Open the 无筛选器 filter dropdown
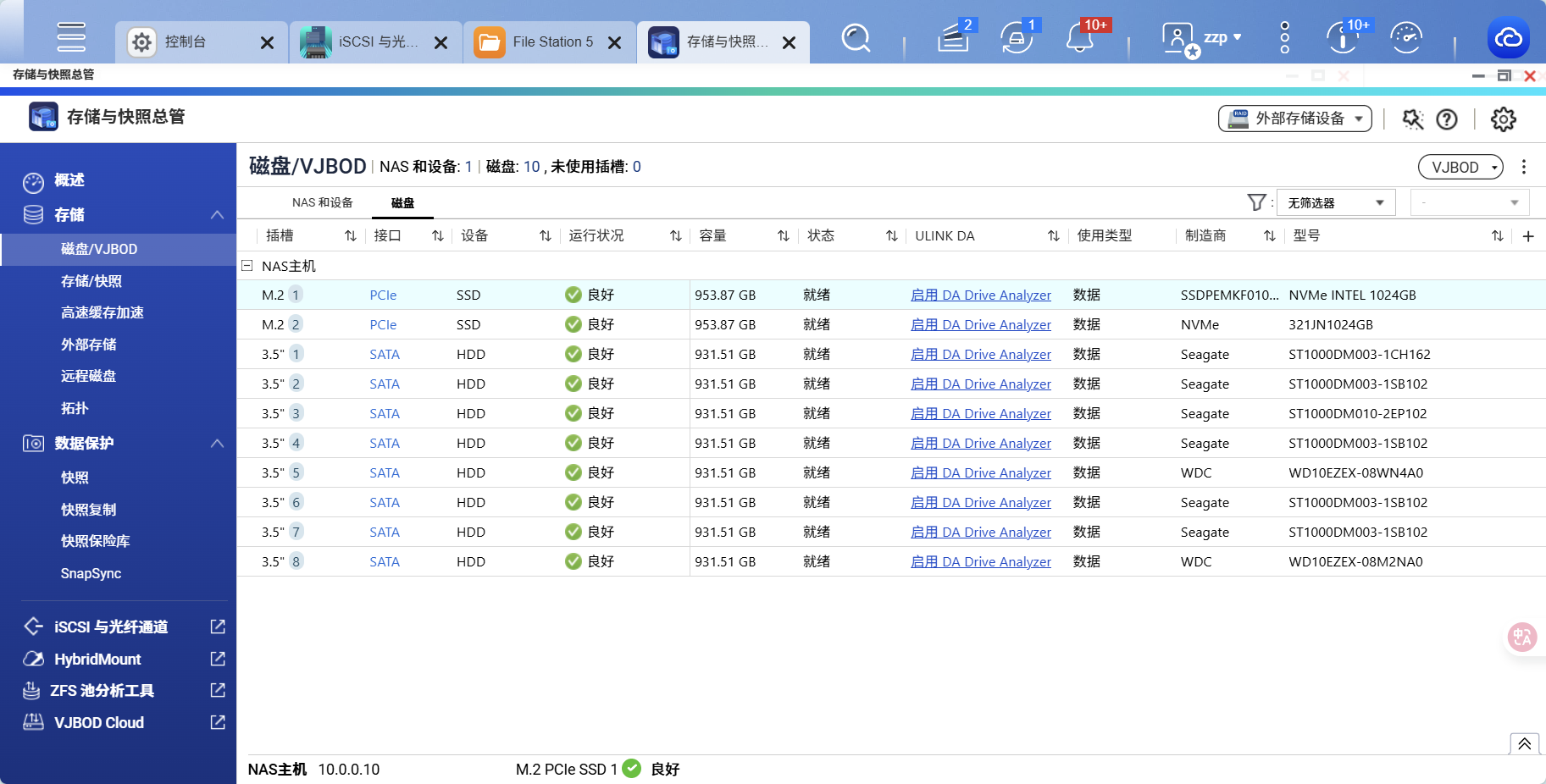 coord(1336,202)
